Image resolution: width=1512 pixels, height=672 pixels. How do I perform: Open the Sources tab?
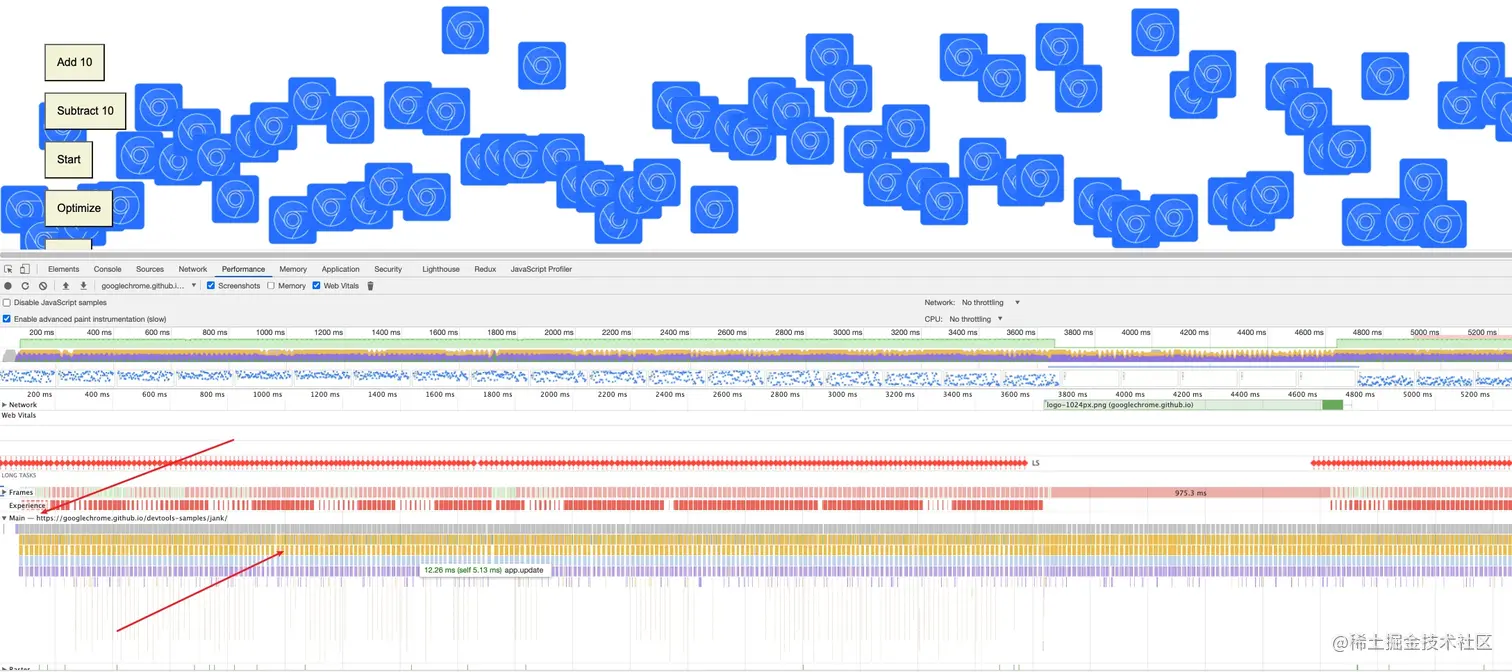click(150, 269)
